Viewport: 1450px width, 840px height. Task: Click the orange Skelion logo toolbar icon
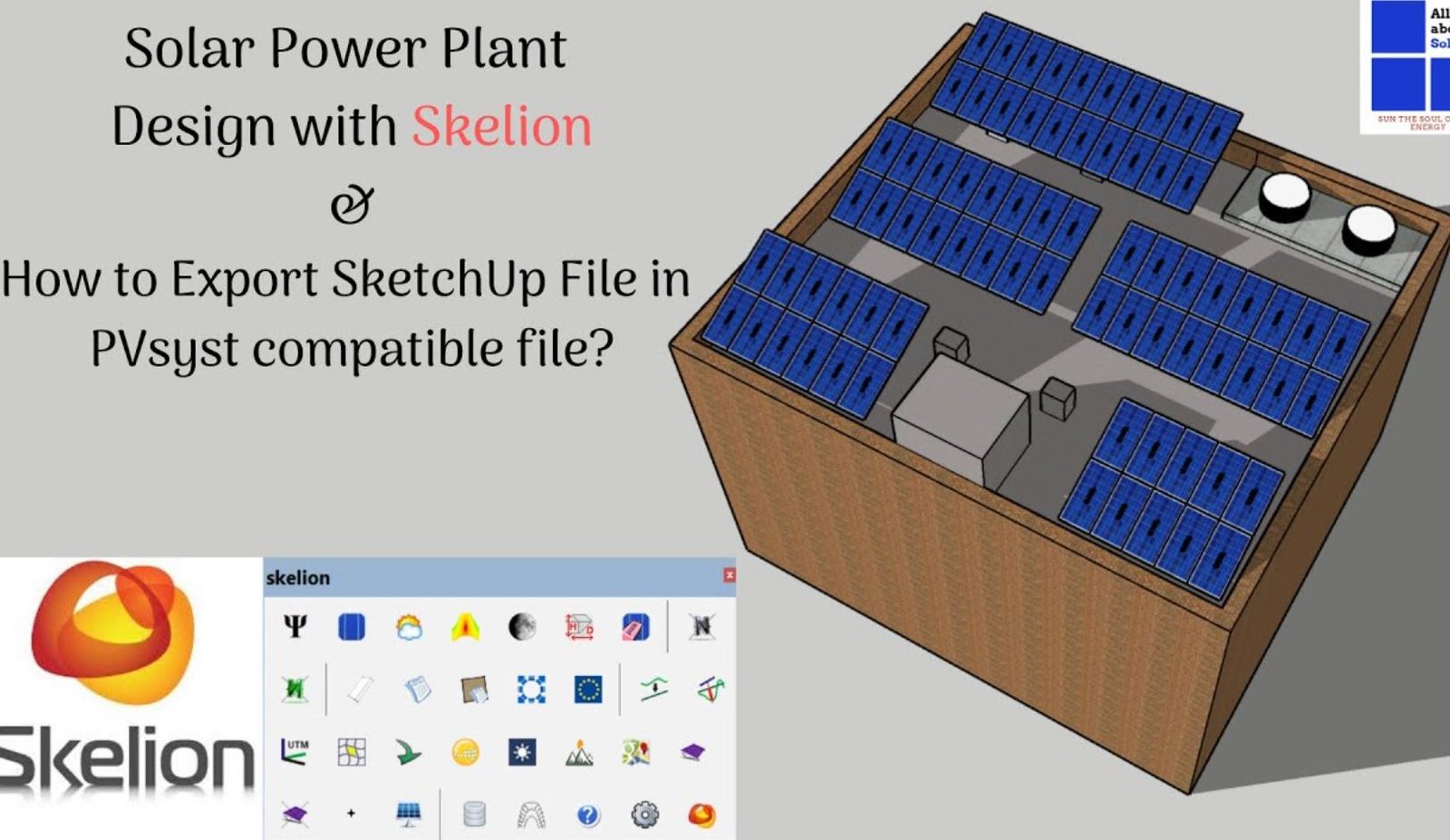(701, 815)
